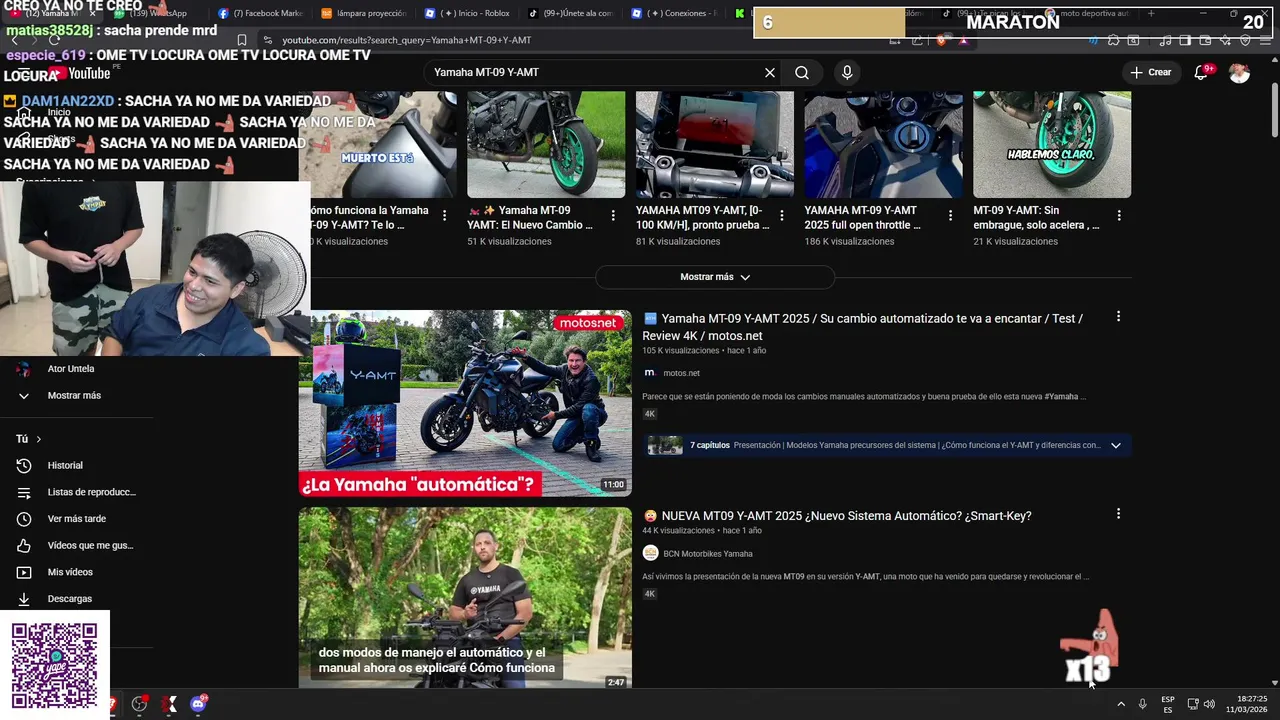Open options for '[0-100 KM/H]' short
1280x720 pixels.
(x=782, y=215)
